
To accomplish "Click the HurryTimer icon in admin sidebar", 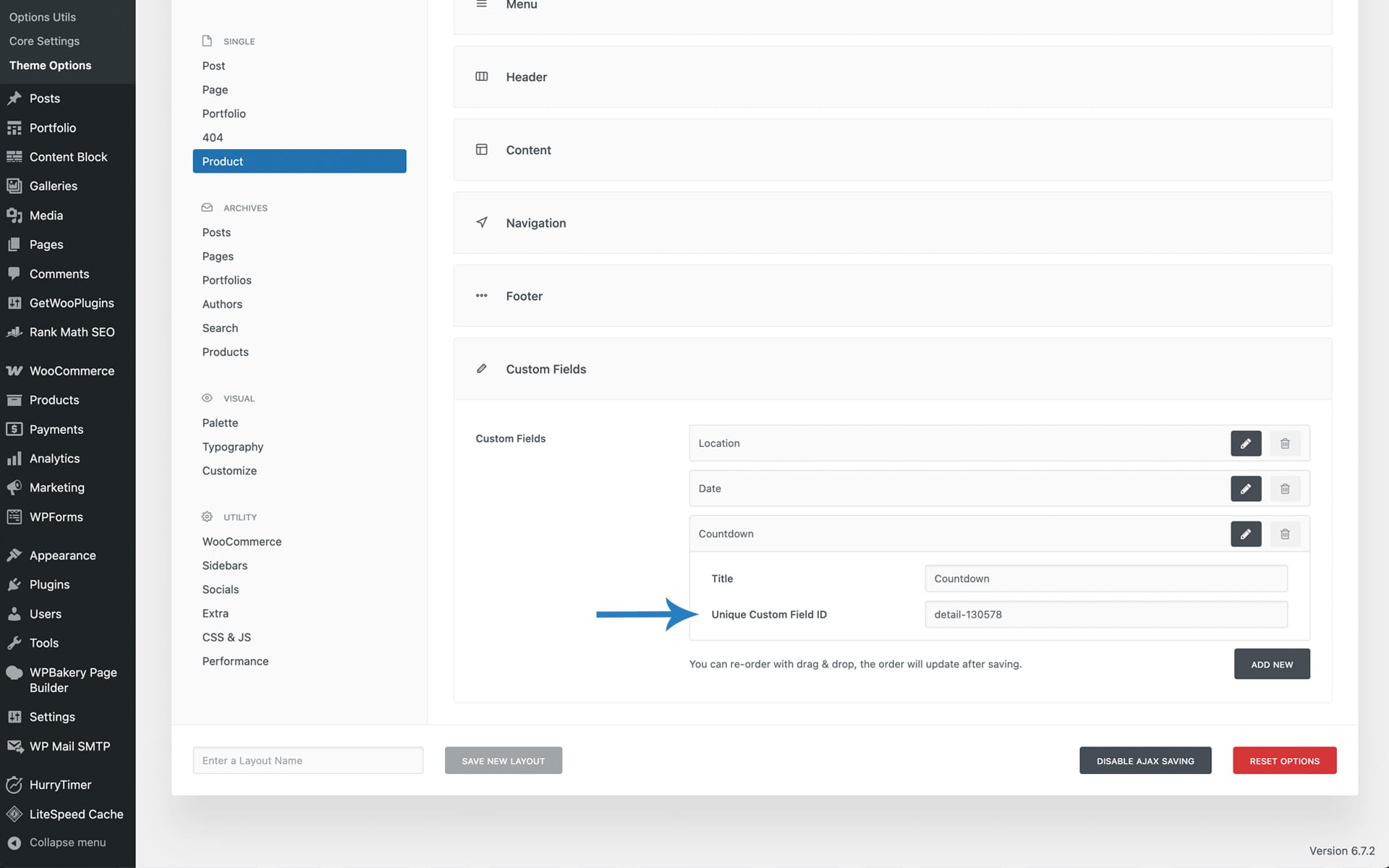I will (14, 785).
